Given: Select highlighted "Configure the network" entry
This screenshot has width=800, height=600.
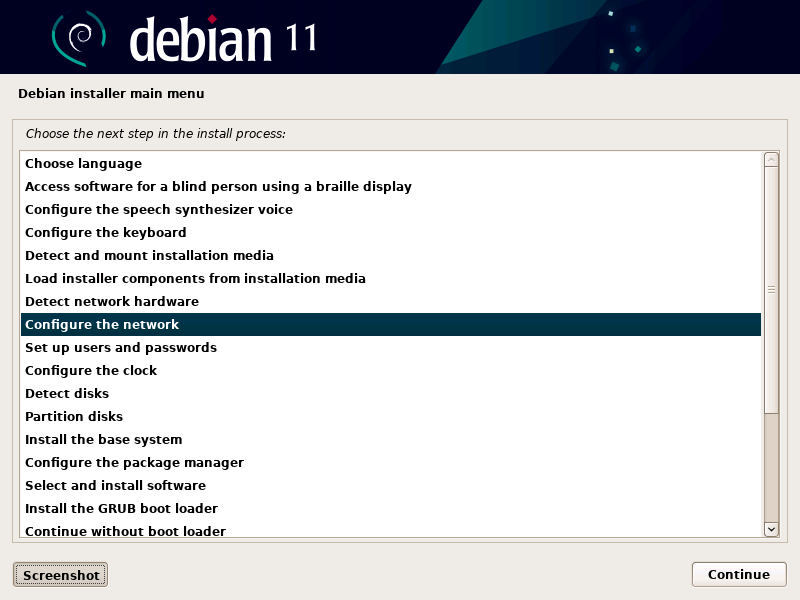Looking at the screenshot, I should tap(391, 324).
